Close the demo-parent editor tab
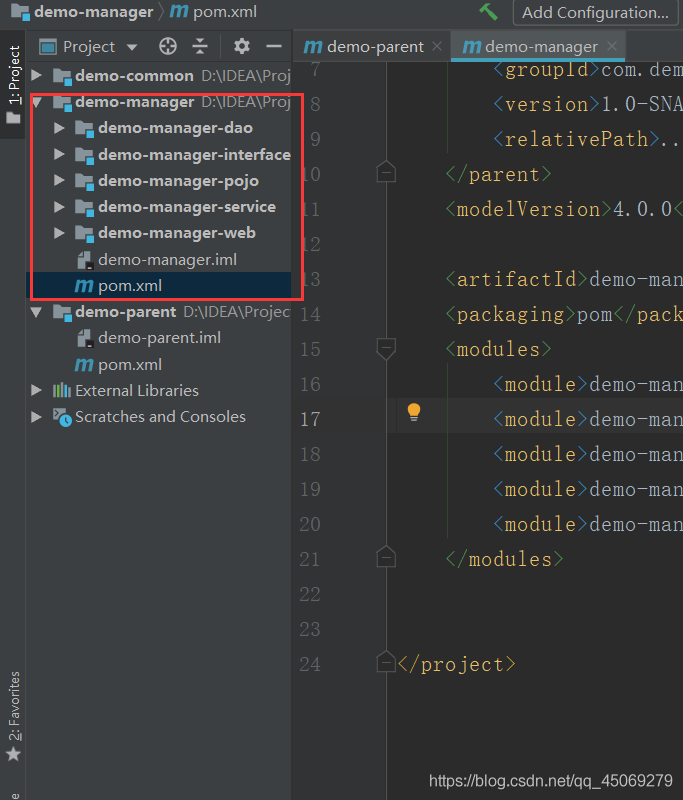The height and width of the screenshot is (800, 683). click(x=437, y=46)
